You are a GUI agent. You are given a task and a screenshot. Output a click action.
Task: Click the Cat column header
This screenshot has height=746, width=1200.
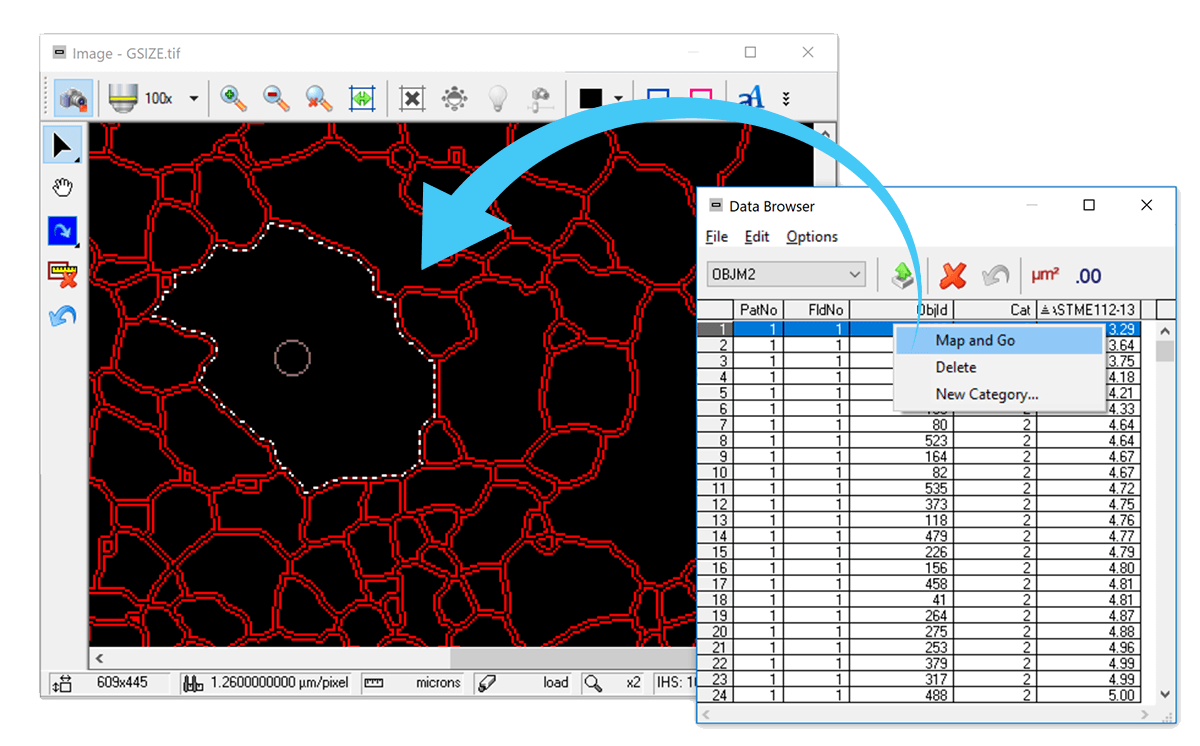tap(994, 310)
